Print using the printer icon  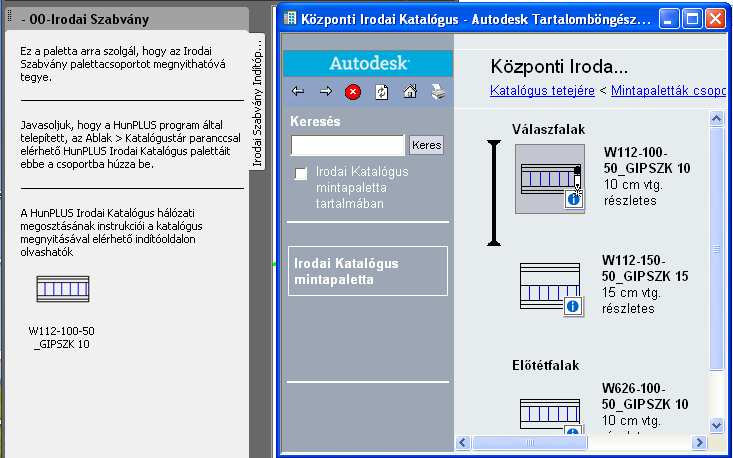(x=438, y=92)
